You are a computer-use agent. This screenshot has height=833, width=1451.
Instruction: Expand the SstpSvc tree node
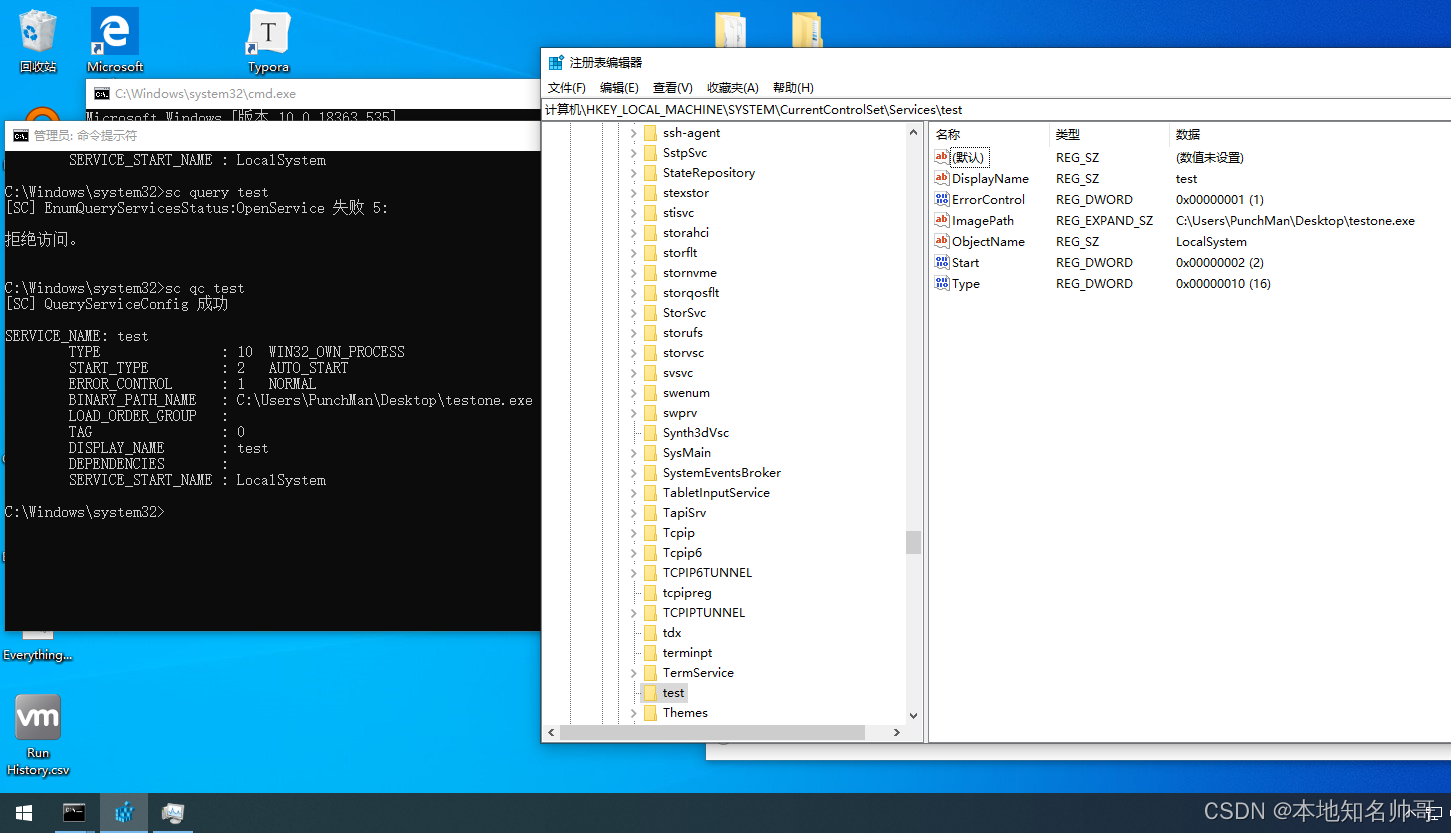coord(633,153)
